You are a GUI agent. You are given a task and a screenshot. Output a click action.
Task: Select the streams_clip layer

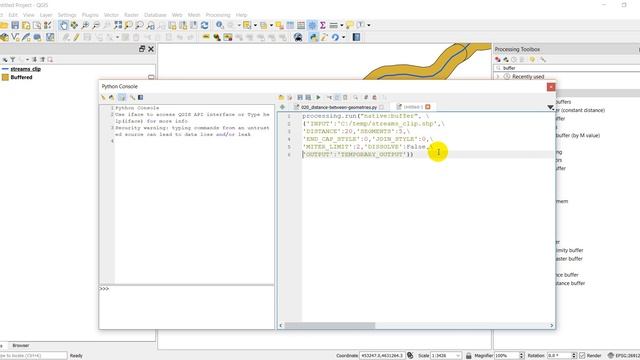pos(25,69)
